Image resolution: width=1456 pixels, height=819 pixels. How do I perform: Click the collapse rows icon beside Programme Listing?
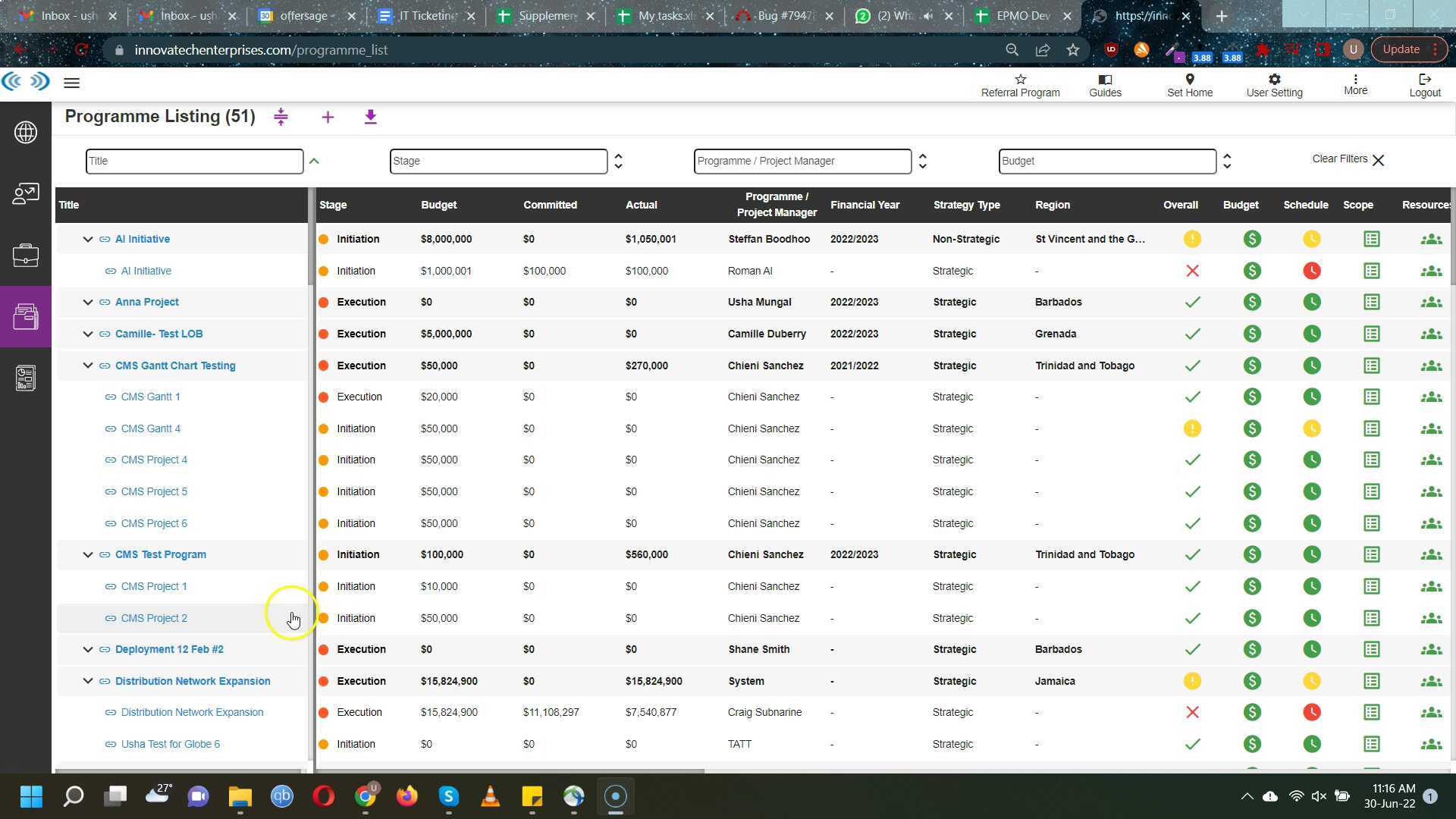[281, 117]
